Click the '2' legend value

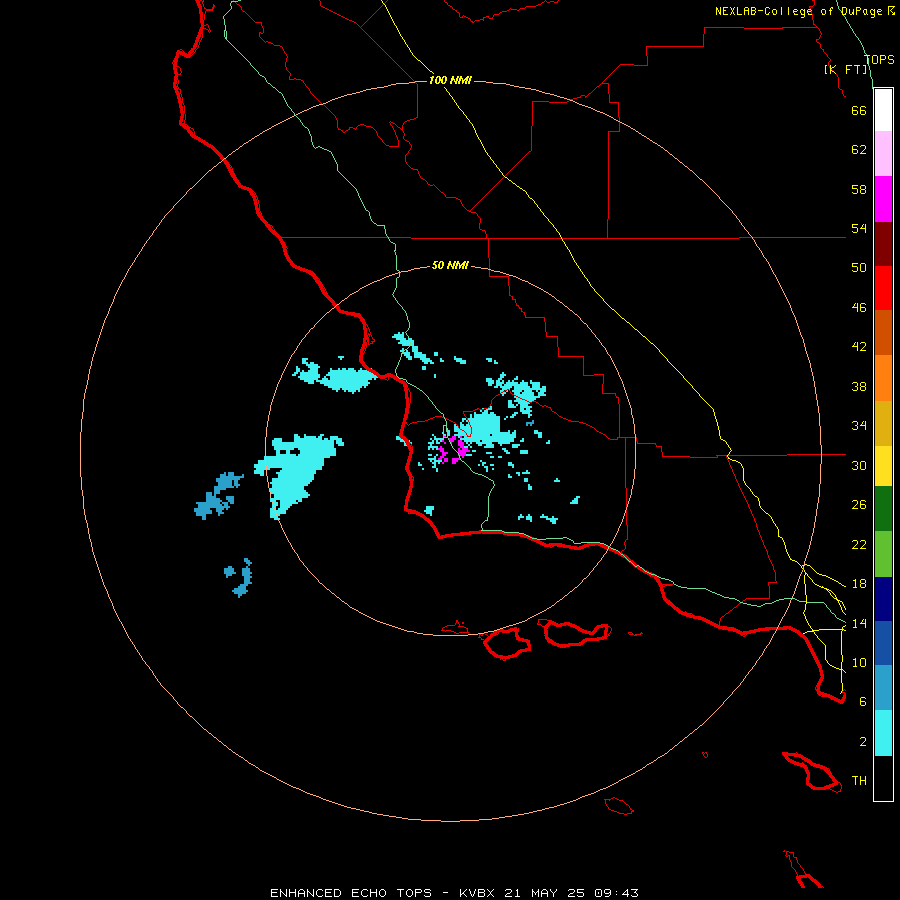pyautogui.click(x=863, y=742)
